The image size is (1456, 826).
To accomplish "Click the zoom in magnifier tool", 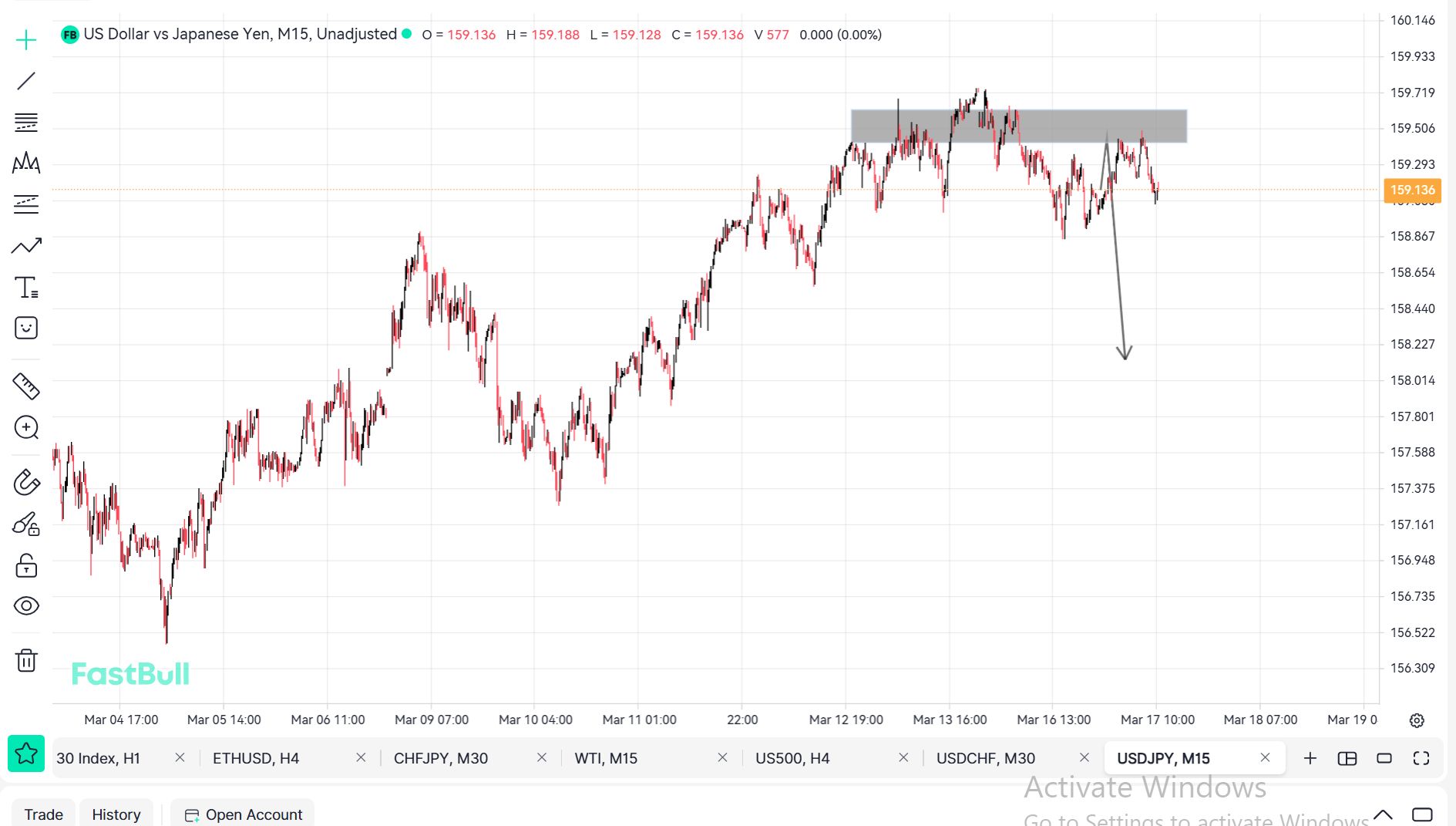I will 26,427.
